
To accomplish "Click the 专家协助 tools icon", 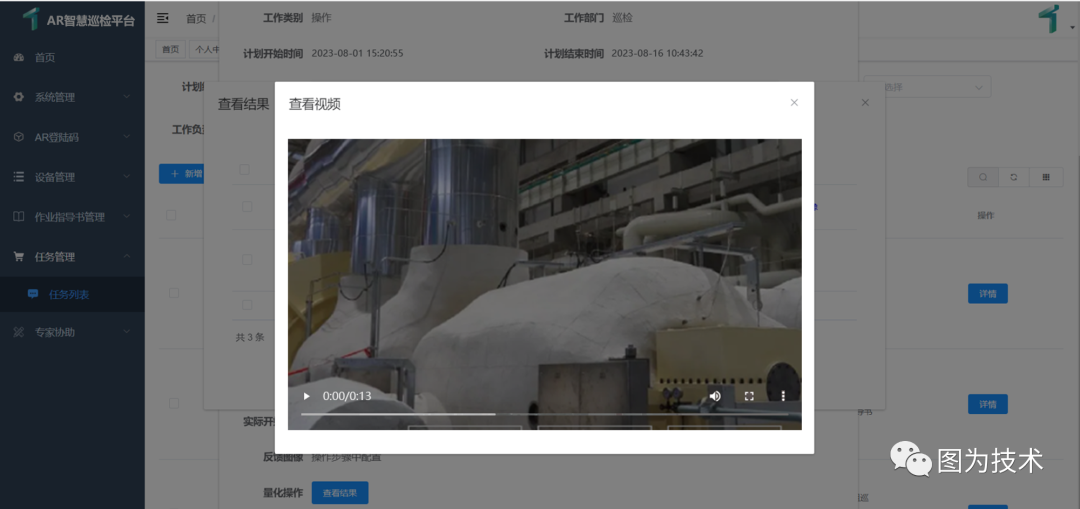I will point(19,332).
